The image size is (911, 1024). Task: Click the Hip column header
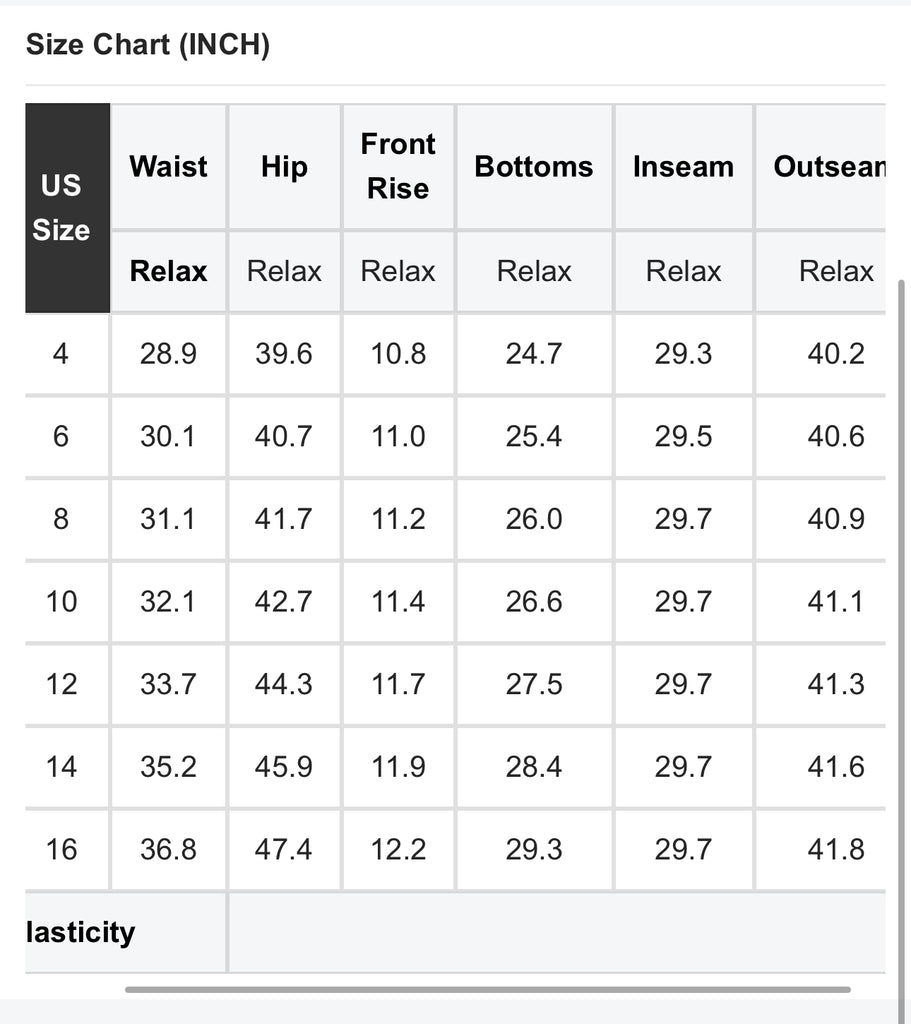tap(284, 166)
